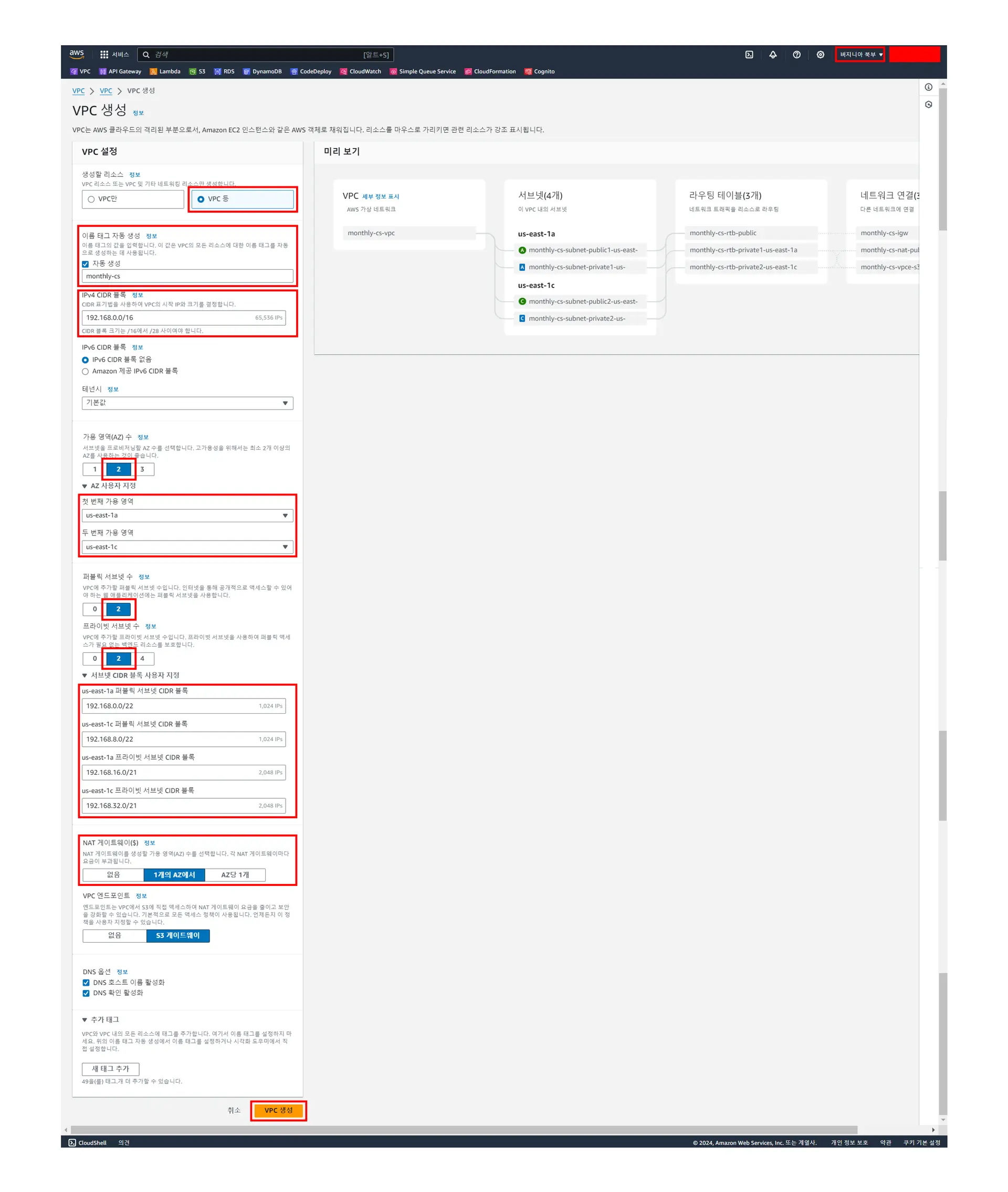Open the first availability zone dropdown us-east-1a
The image size is (1008, 1192).
187,515
